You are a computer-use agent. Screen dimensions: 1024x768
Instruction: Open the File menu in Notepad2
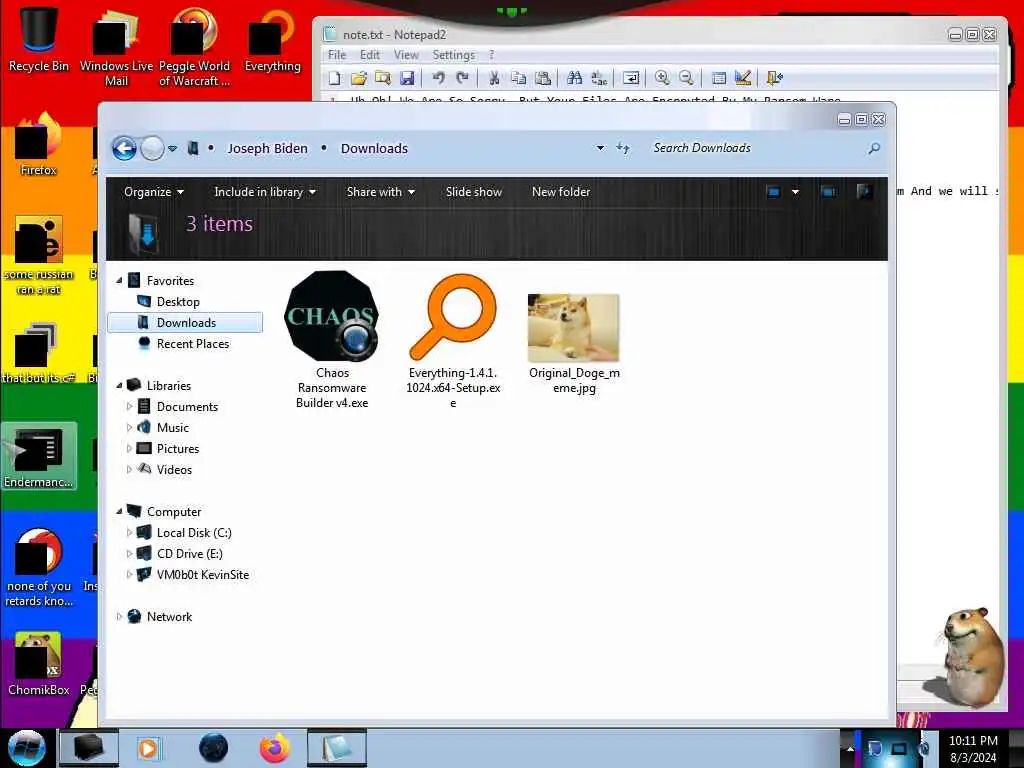pos(337,55)
